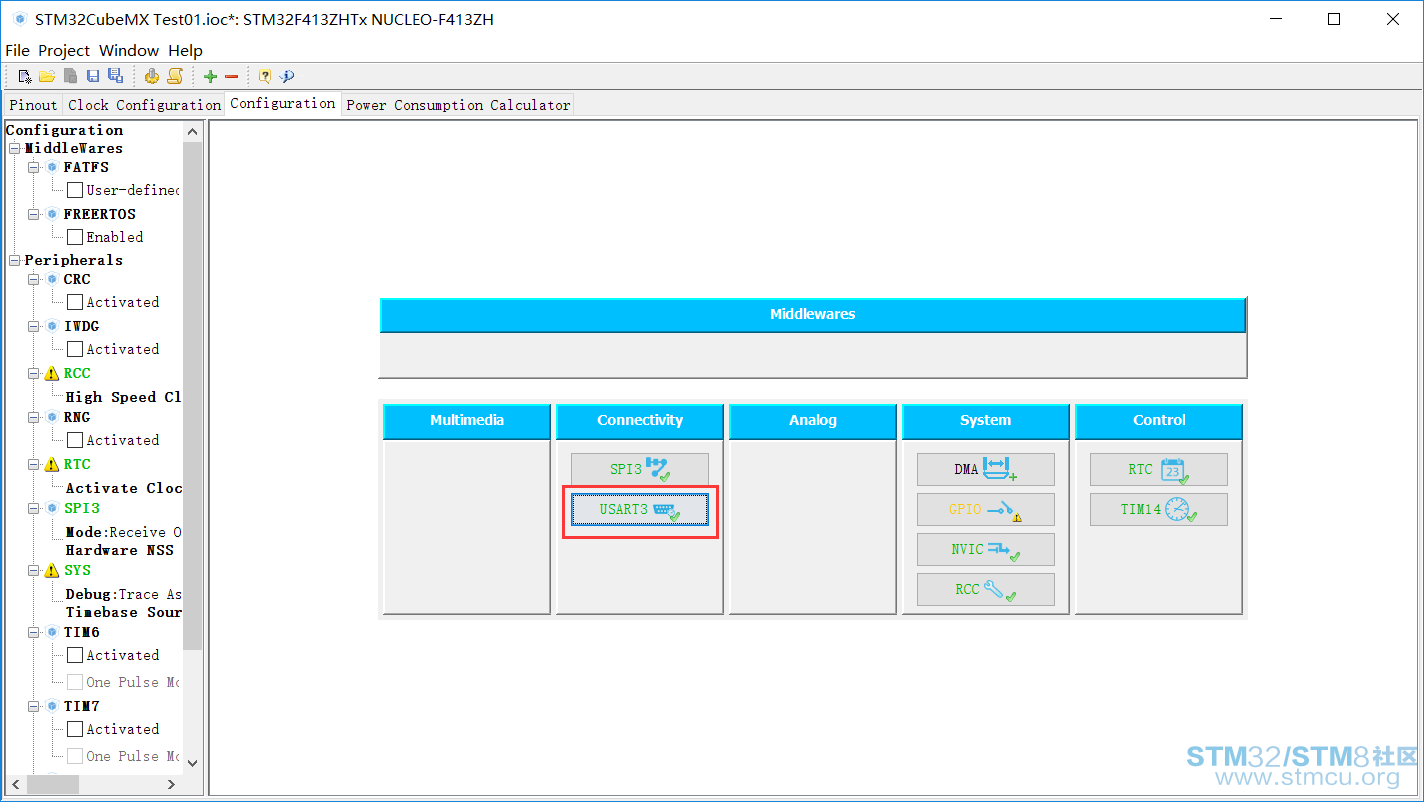Click the grayed-out gray document toolbar icon
The image size is (1424, 802).
pyautogui.click(x=70, y=76)
